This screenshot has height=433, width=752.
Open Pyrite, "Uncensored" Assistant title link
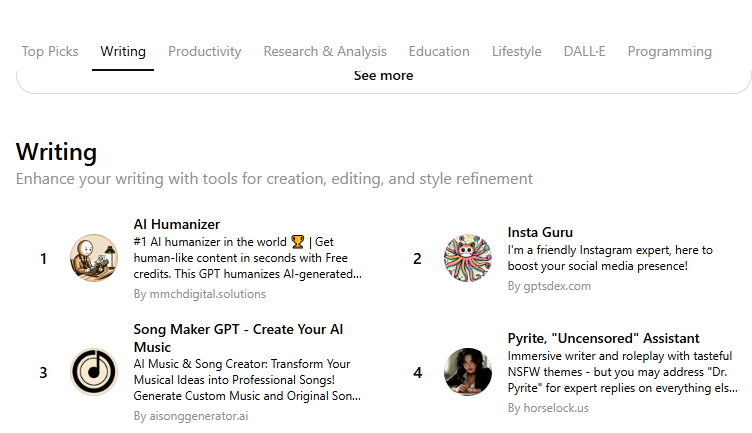point(603,338)
